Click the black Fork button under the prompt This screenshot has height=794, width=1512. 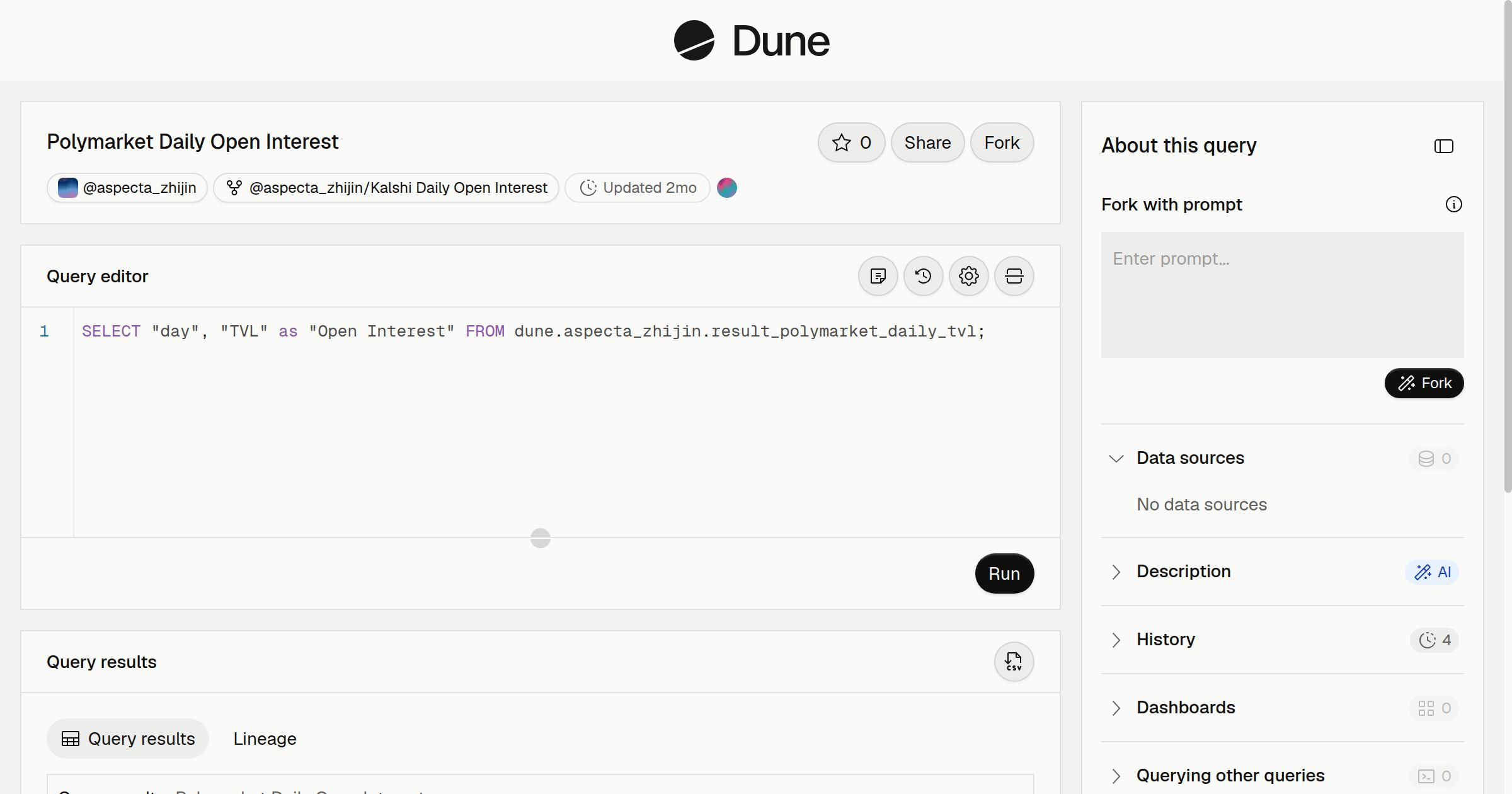(x=1424, y=383)
